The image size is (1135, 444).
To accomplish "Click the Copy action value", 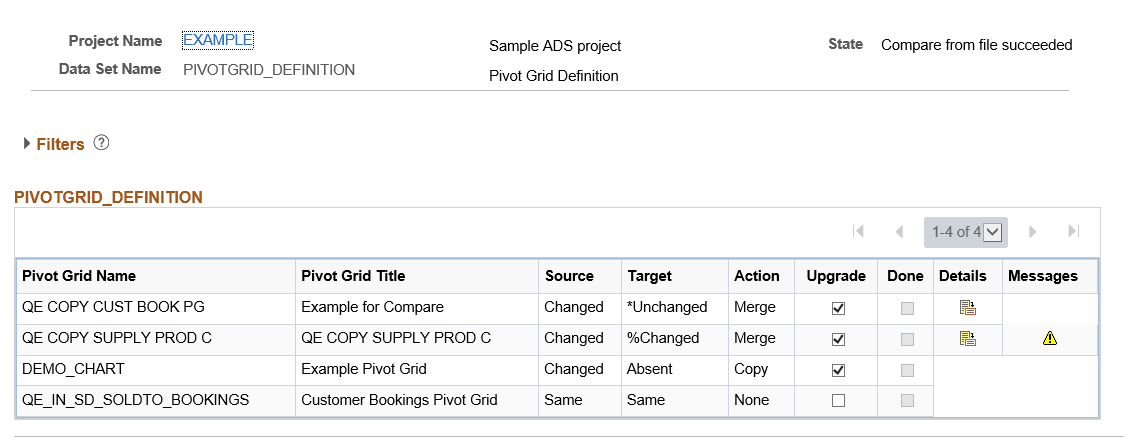I will coord(751,369).
